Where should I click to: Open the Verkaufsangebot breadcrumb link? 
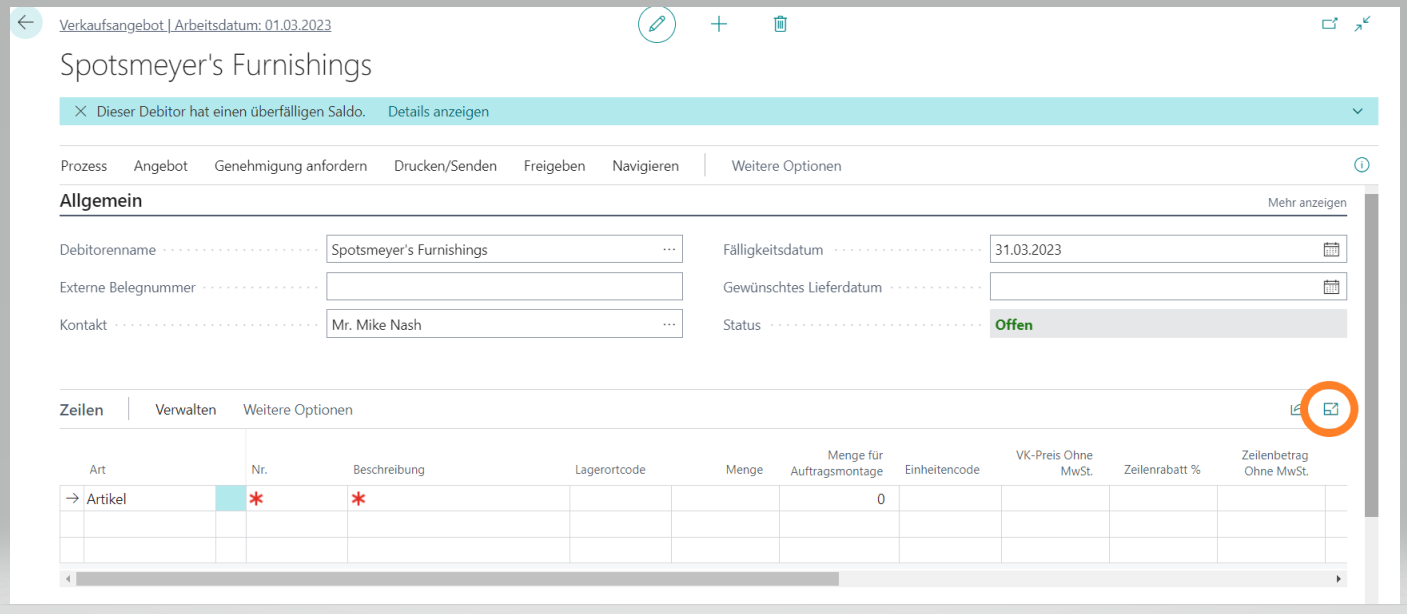(x=196, y=25)
